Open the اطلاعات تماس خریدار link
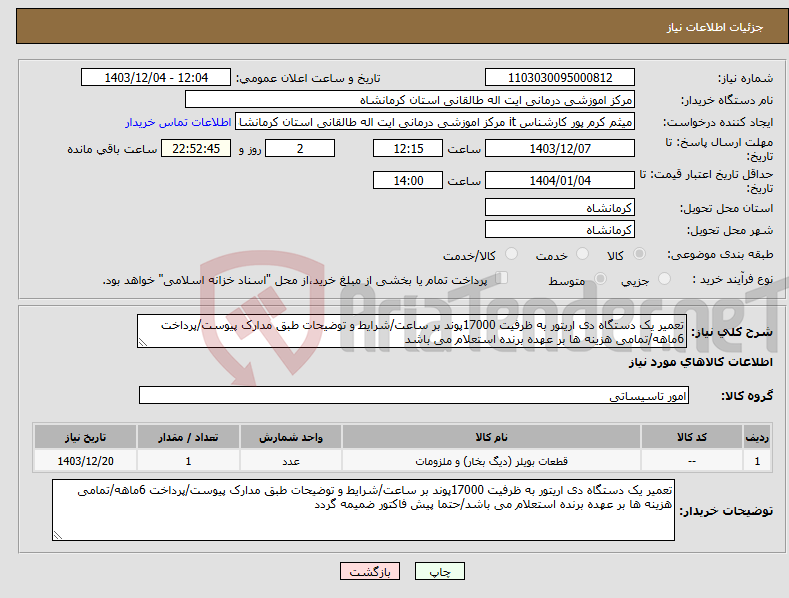 point(178,122)
